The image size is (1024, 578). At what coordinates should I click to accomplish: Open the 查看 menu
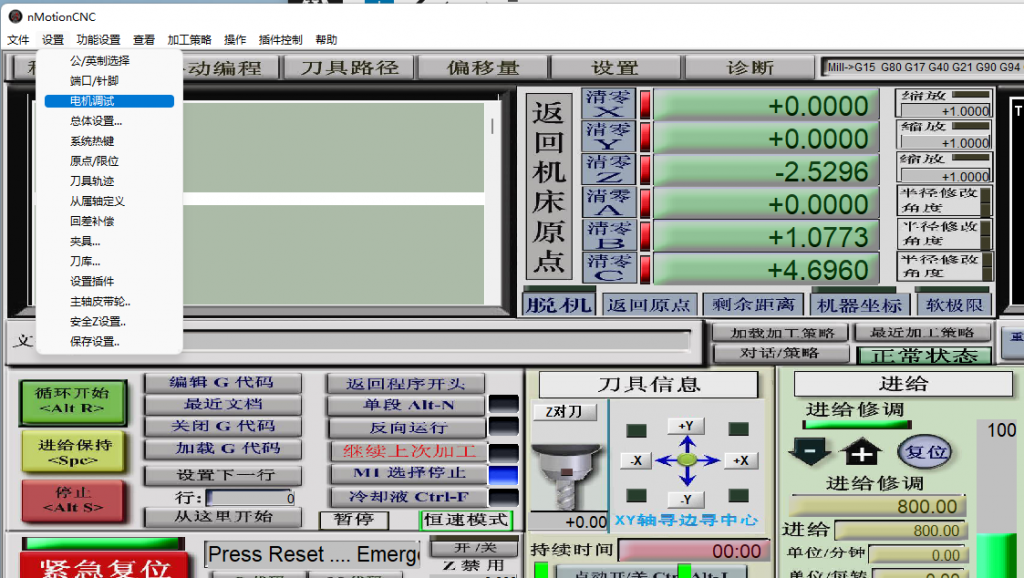pos(144,40)
